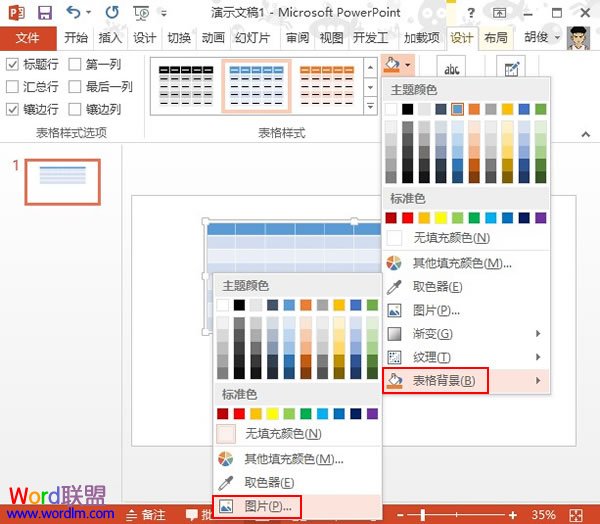Choose 图片(P) picture fill in shading menu

tap(394, 310)
